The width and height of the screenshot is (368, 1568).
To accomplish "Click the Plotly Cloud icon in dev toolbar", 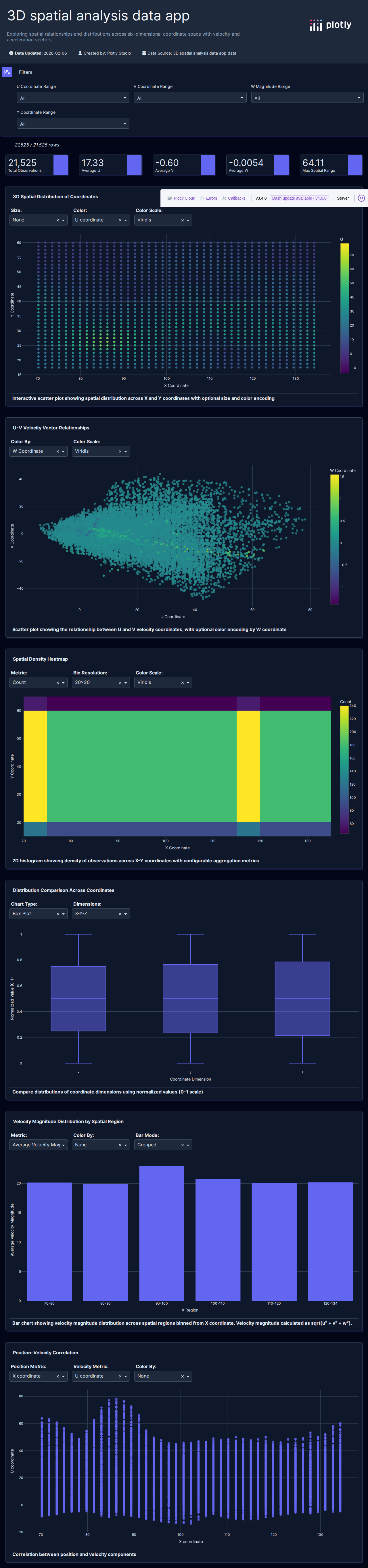I will [x=169, y=198].
